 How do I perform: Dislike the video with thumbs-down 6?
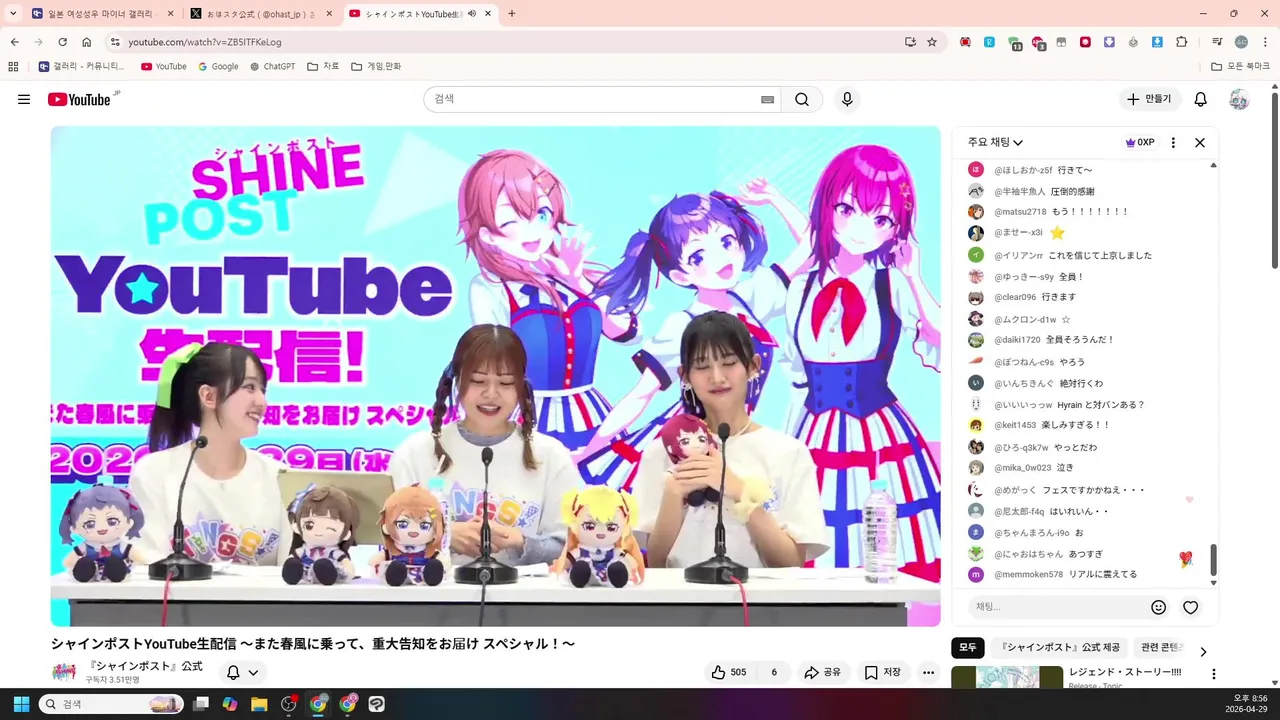click(x=773, y=672)
